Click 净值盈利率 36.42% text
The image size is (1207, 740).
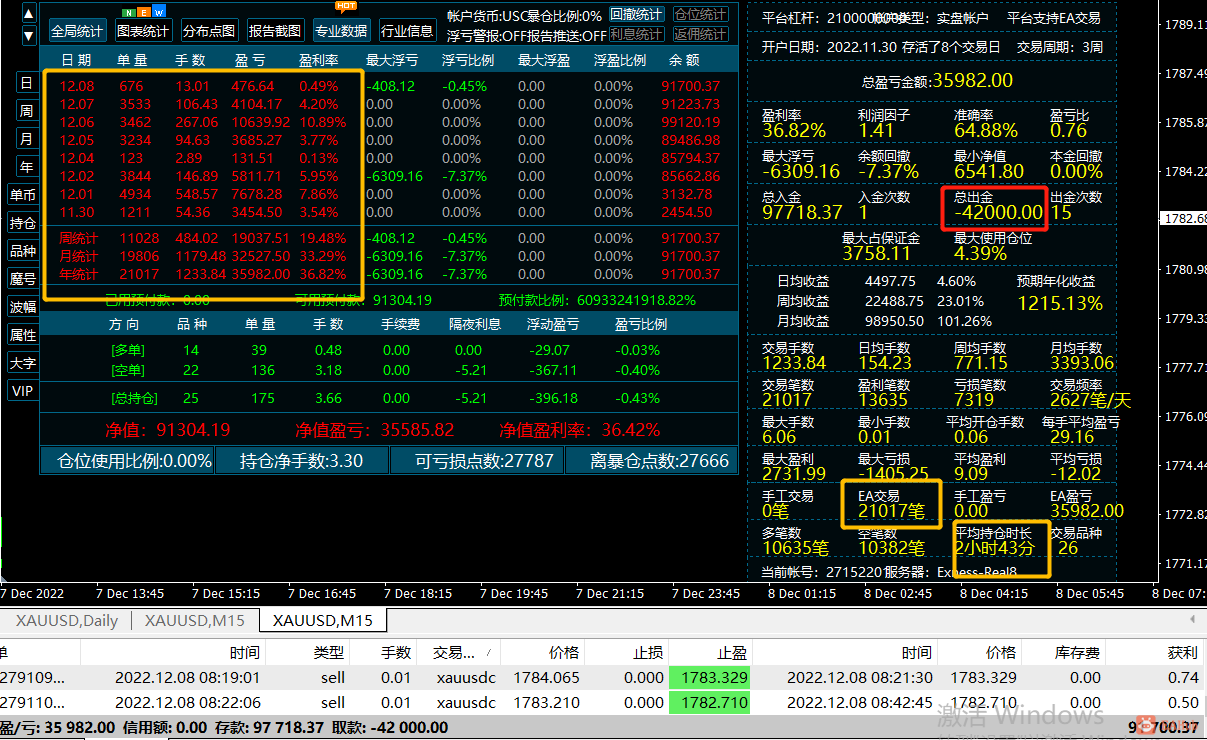click(579, 430)
